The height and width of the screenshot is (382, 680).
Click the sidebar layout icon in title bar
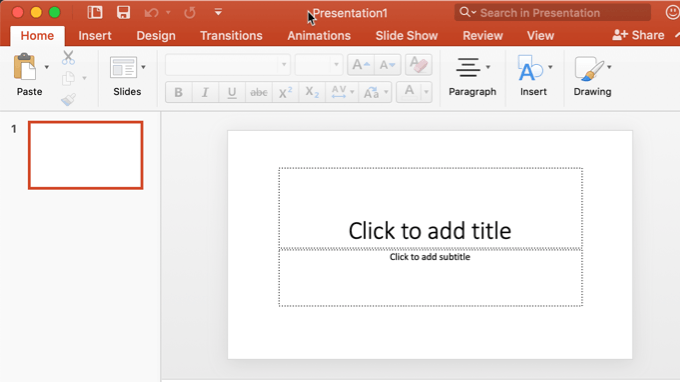95,12
